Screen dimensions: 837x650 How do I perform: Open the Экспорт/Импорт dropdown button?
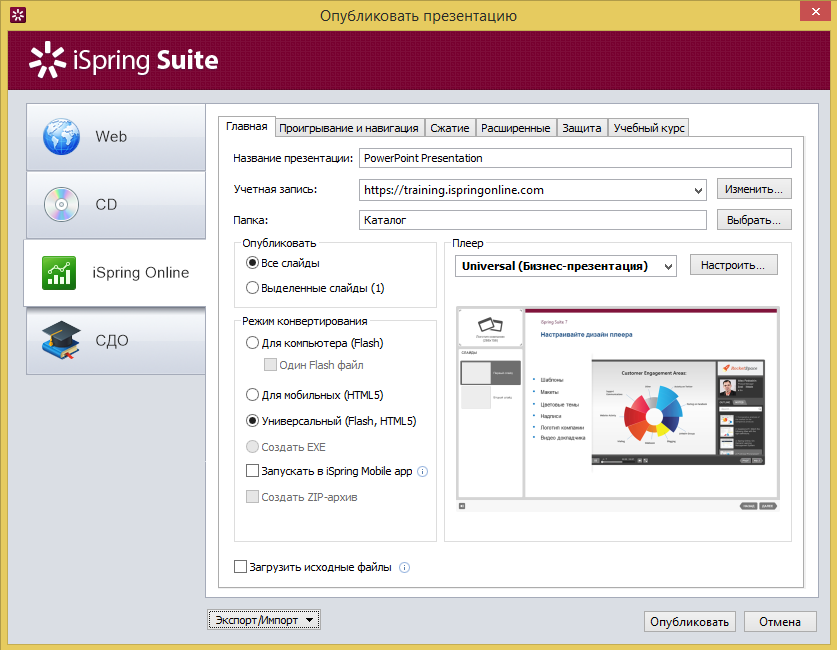pos(264,620)
